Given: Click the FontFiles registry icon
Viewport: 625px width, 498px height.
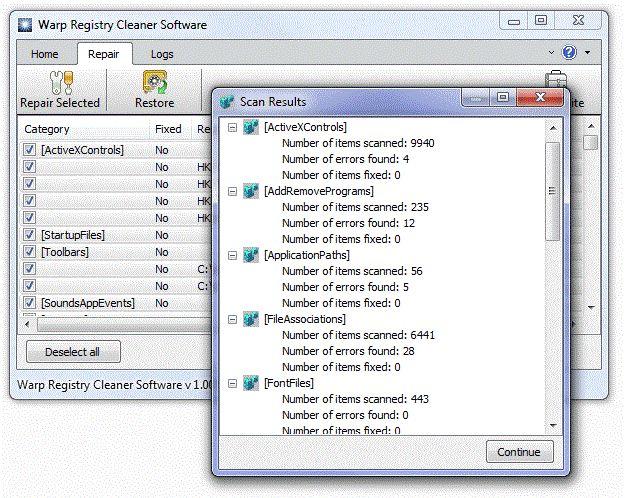Looking at the screenshot, I should pos(251,383).
